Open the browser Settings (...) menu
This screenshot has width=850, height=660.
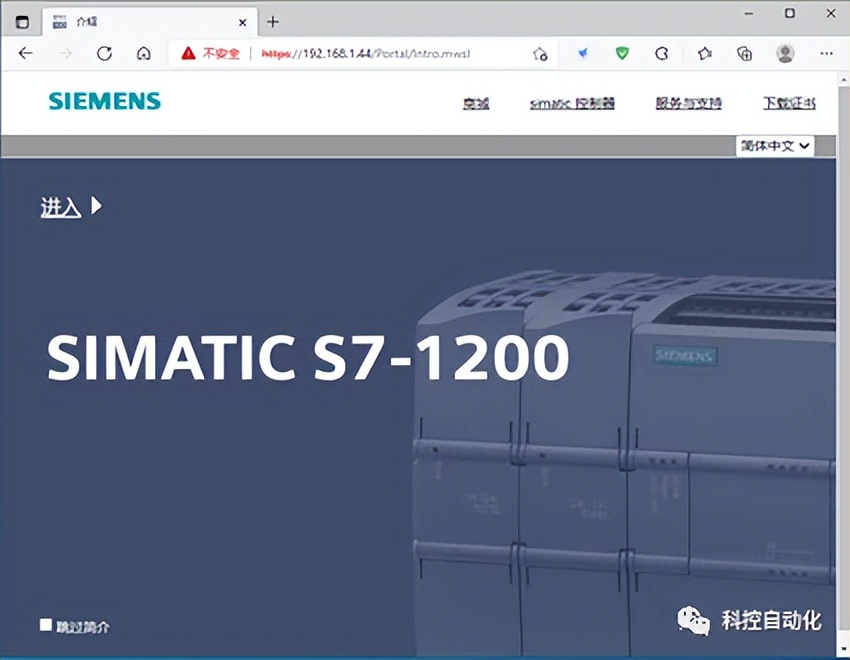(824, 53)
